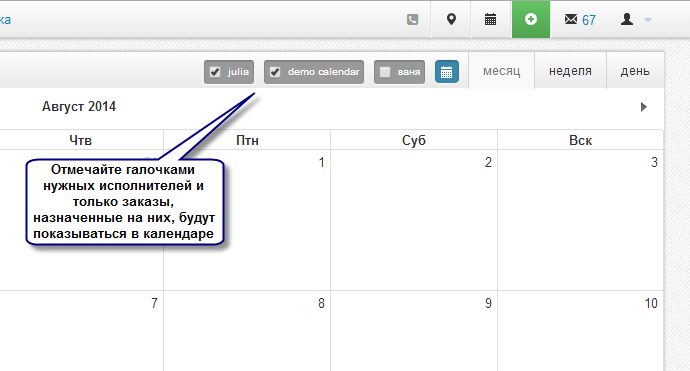Uncheck the julia calendar checkbox

click(x=215, y=72)
